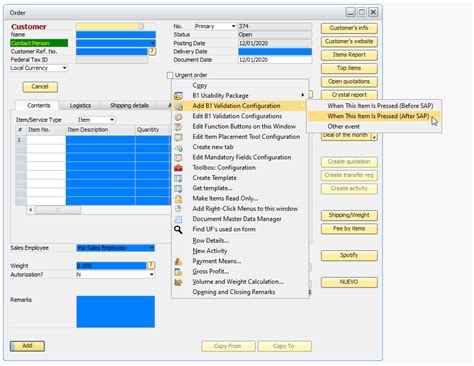Click the red Toolbox Configuration icon
Image resolution: width=474 pixels, height=366 pixels.
[x=178, y=168]
